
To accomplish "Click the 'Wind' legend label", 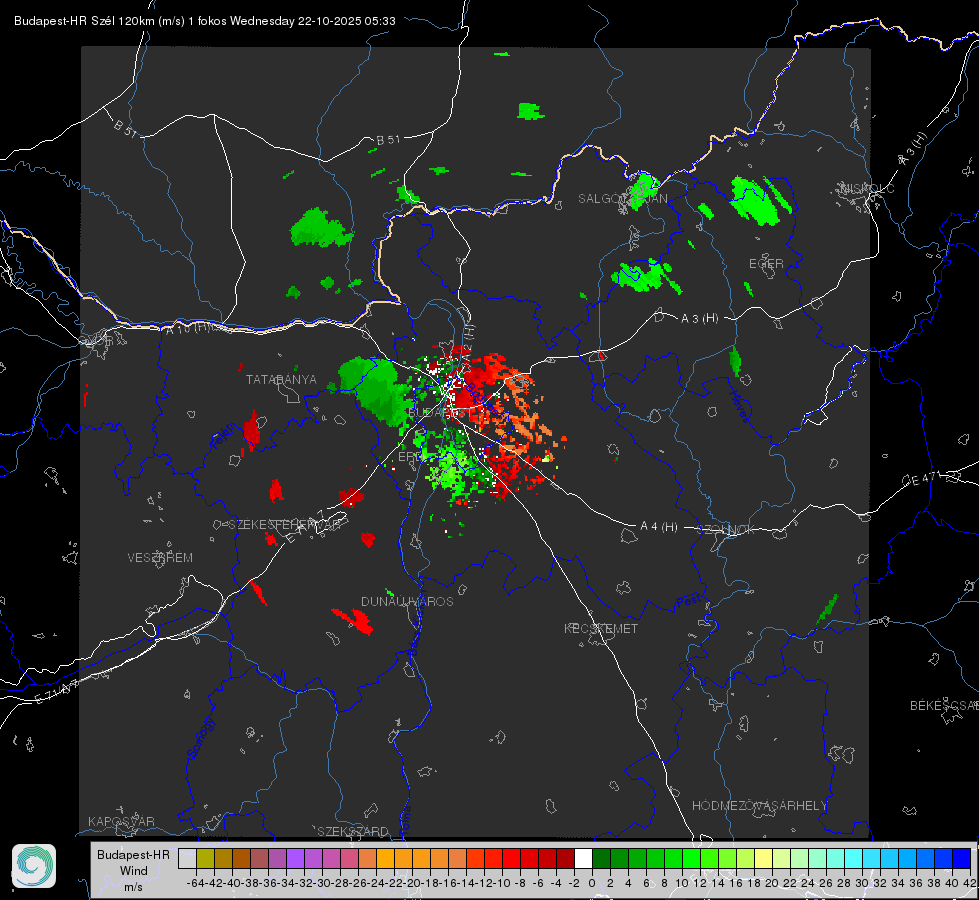I will [x=134, y=871].
